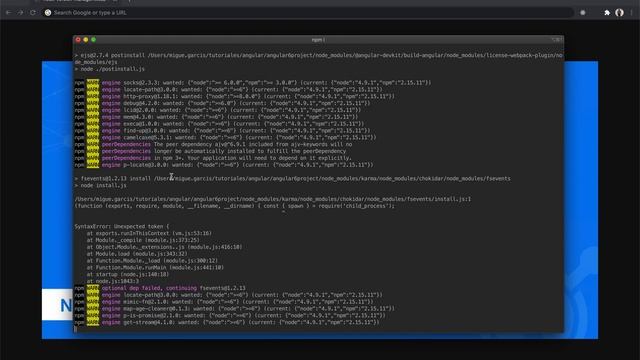The width and height of the screenshot is (640, 360).
Task: Click the 'node install.js' line
Action: click(100, 185)
